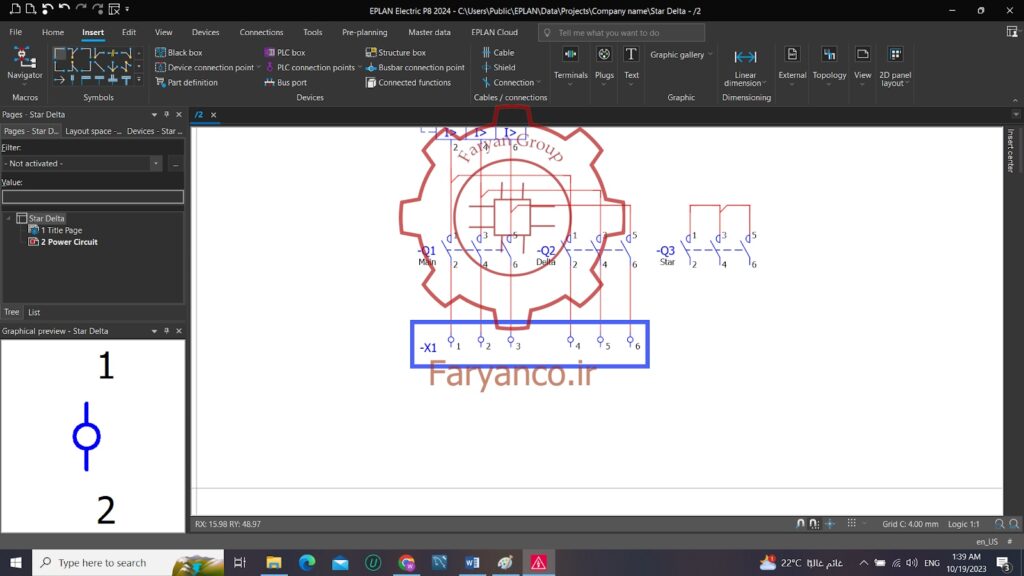Image resolution: width=1024 pixels, height=576 pixels.
Task: Collapse the Star Delta project tree node
Action: (x=8, y=218)
